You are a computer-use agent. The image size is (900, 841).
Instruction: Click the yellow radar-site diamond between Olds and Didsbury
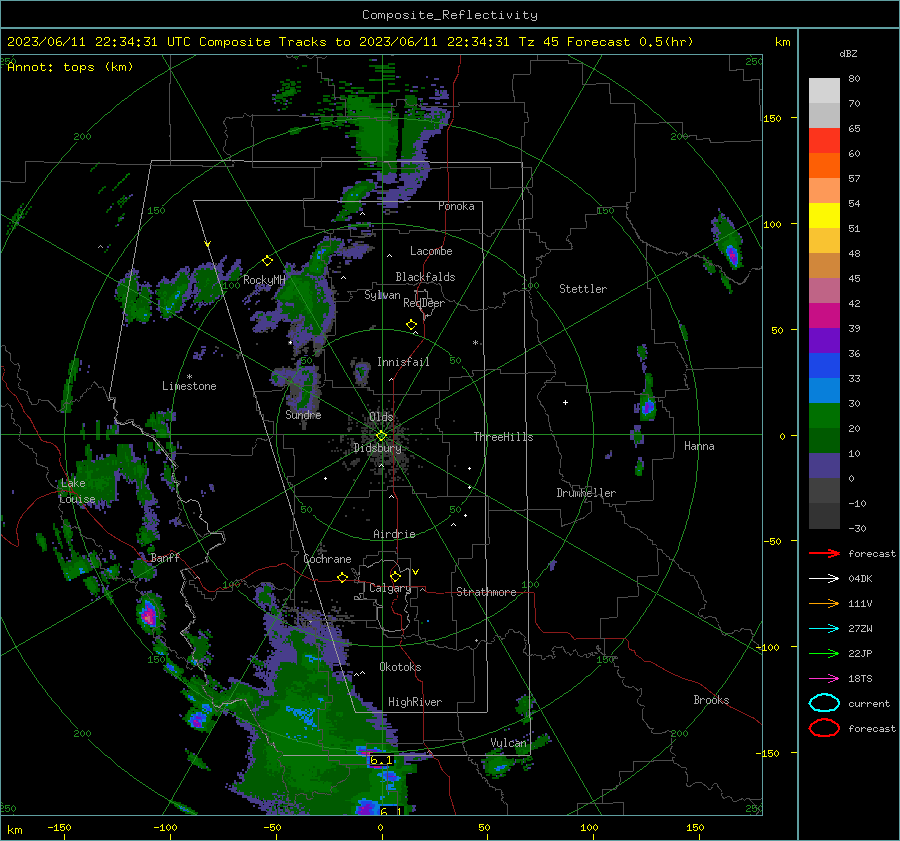381,436
